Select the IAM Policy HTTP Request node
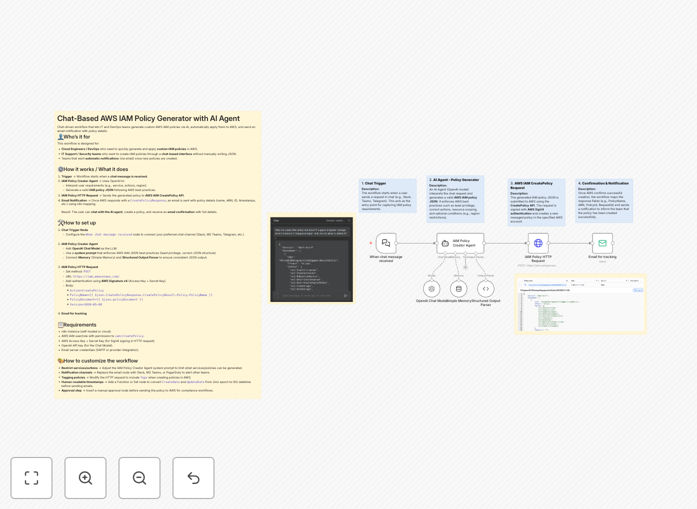This screenshot has height=509, width=697. coord(538,243)
